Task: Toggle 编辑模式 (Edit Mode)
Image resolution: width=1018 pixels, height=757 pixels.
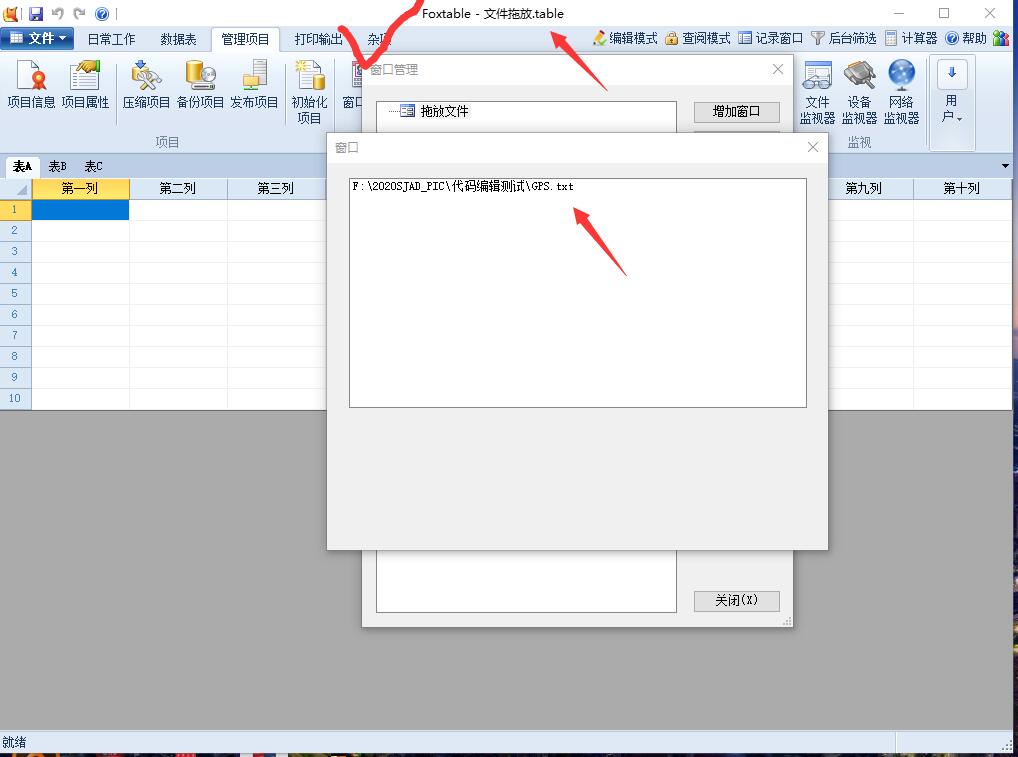Action: pyautogui.click(x=624, y=38)
